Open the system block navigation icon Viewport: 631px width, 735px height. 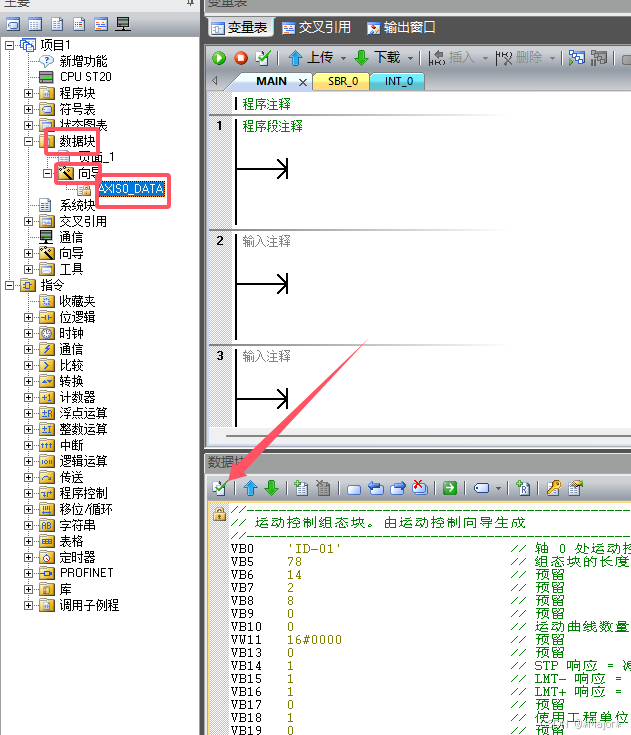(79, 24)
